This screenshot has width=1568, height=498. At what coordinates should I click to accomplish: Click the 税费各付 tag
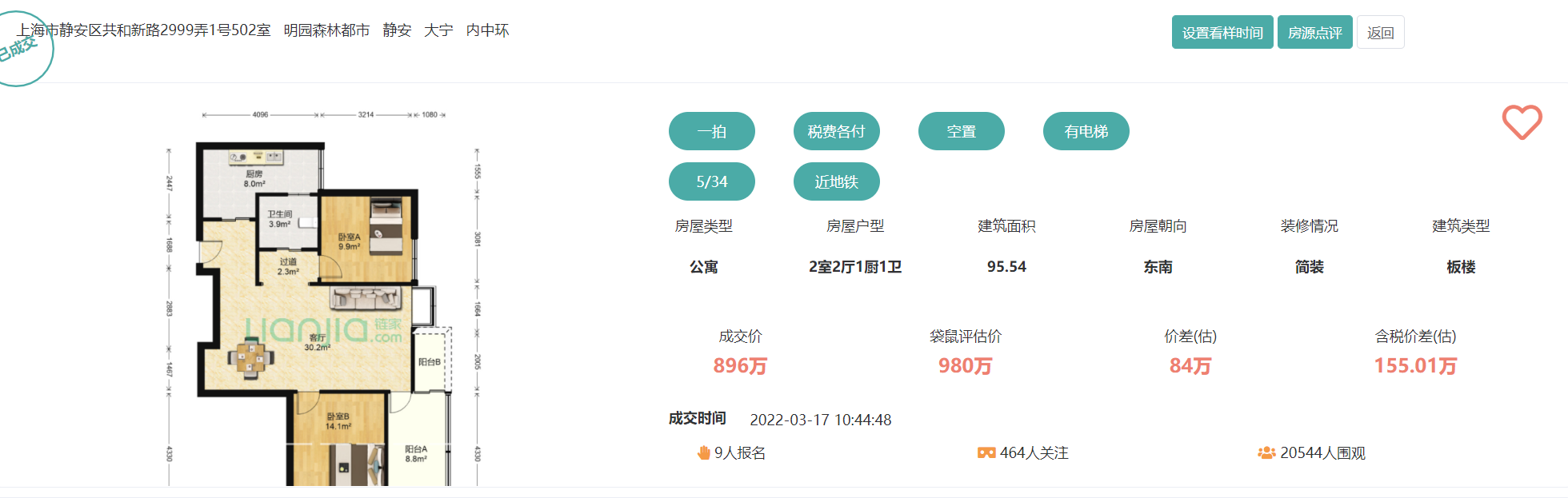[x=836, y=131]
